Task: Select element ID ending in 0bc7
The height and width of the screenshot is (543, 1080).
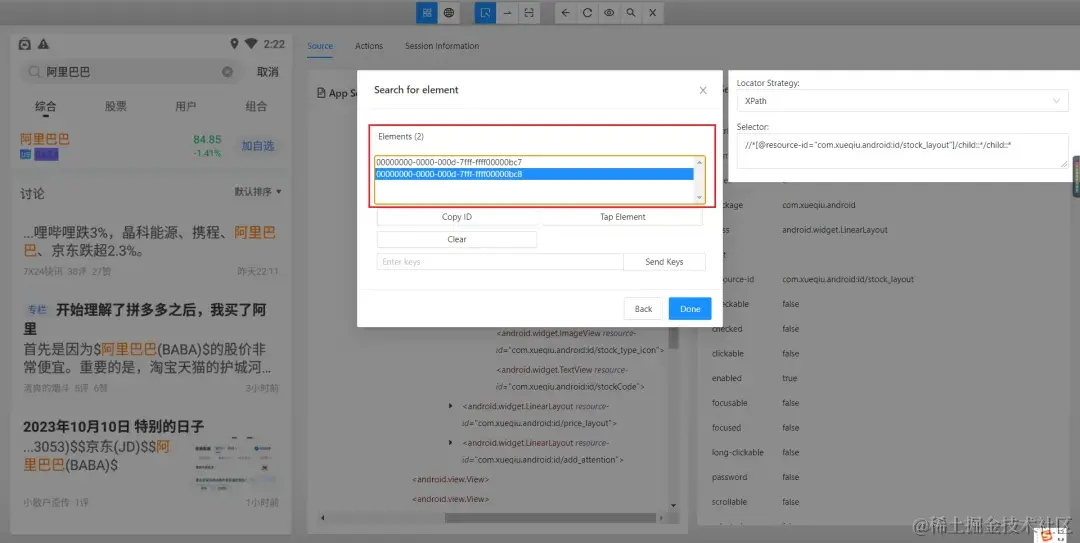Action: [534, 163]
